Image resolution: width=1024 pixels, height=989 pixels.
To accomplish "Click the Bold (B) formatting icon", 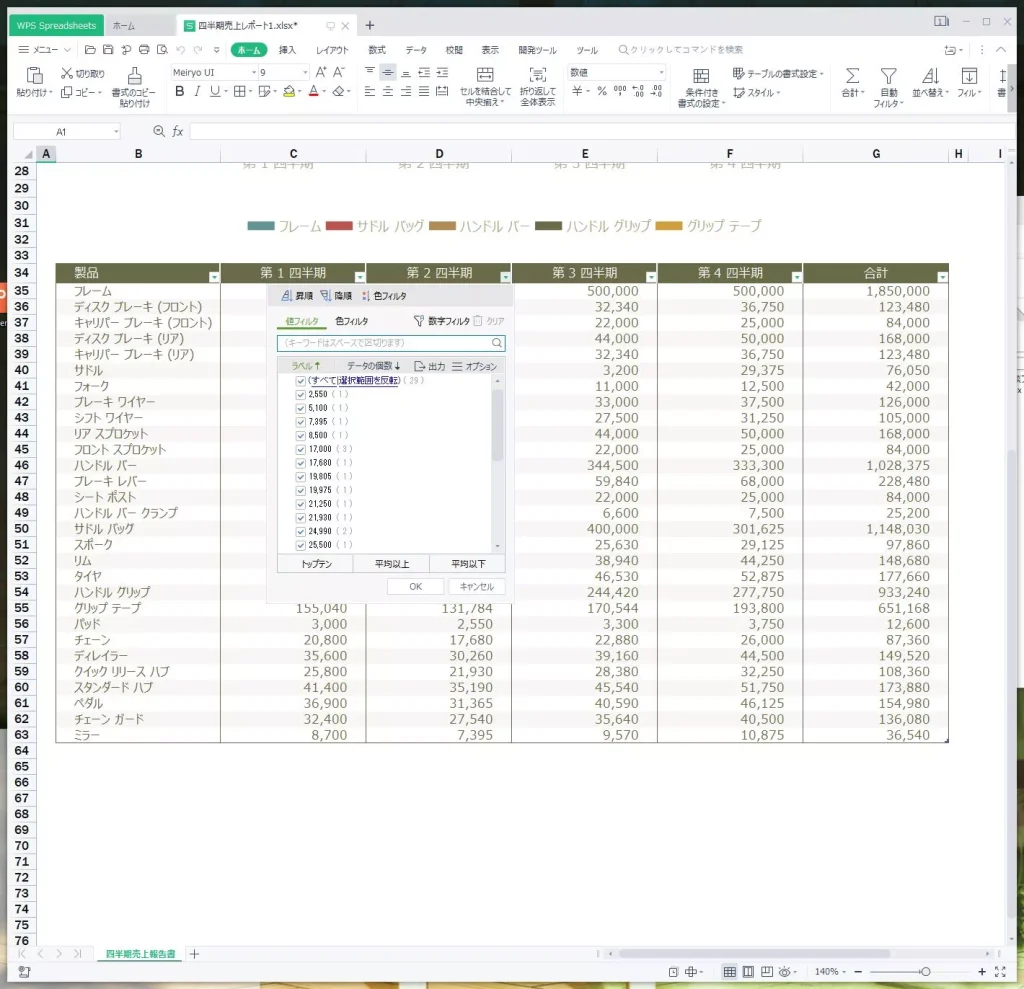I will 180,91.
